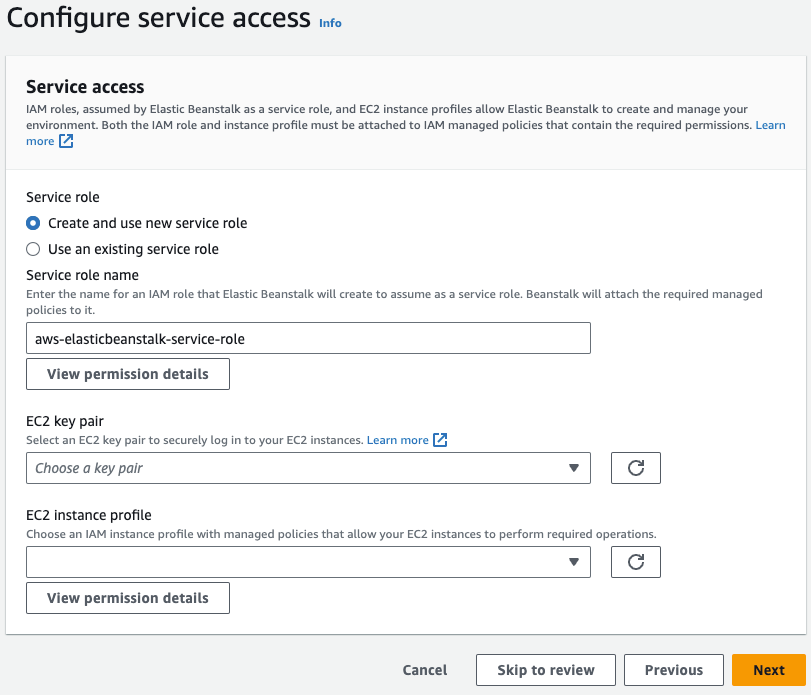Click the key pair dropdown arrow
811x695 pixels.
[575, 467]
